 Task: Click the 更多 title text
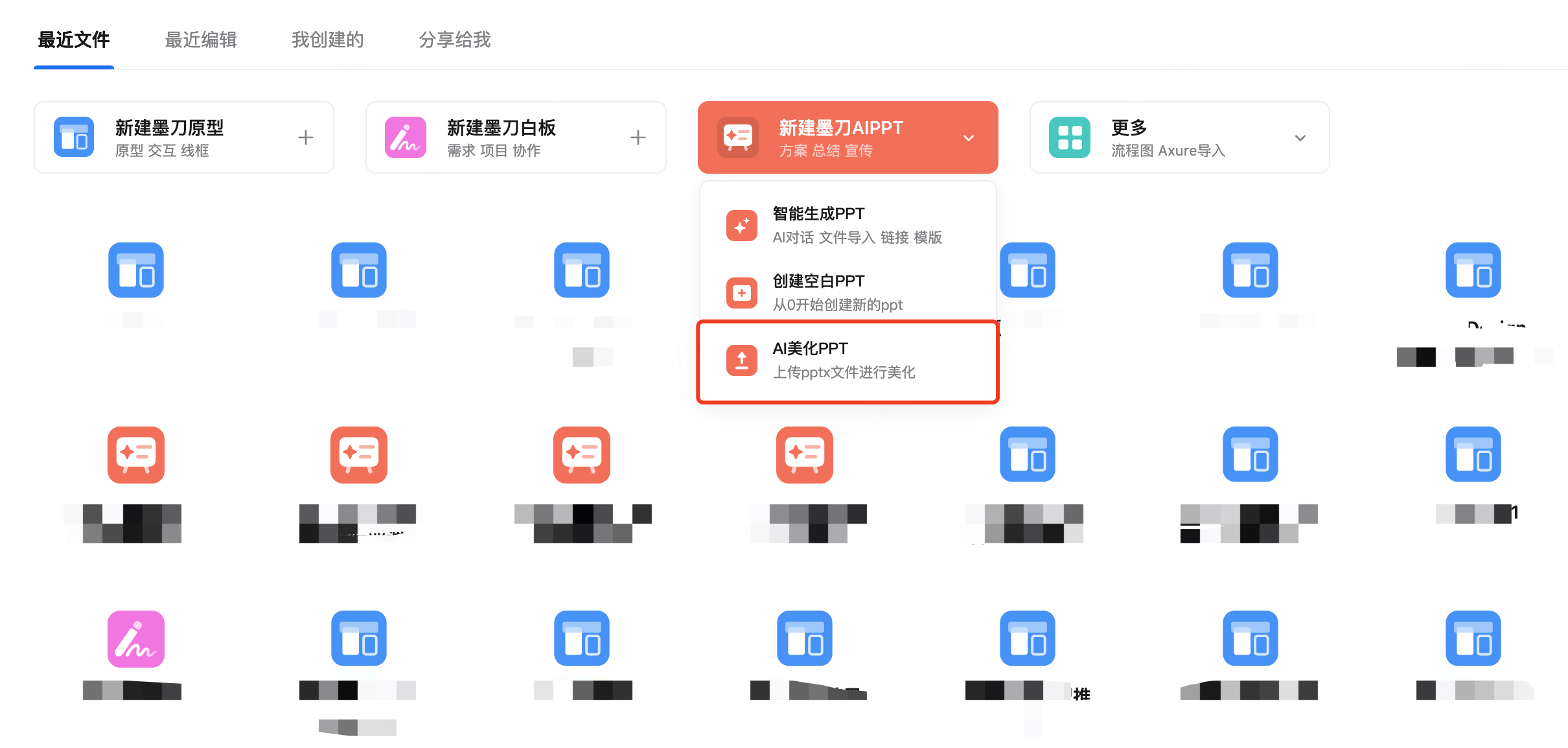pyautogui.click(x=1129, y=128)
